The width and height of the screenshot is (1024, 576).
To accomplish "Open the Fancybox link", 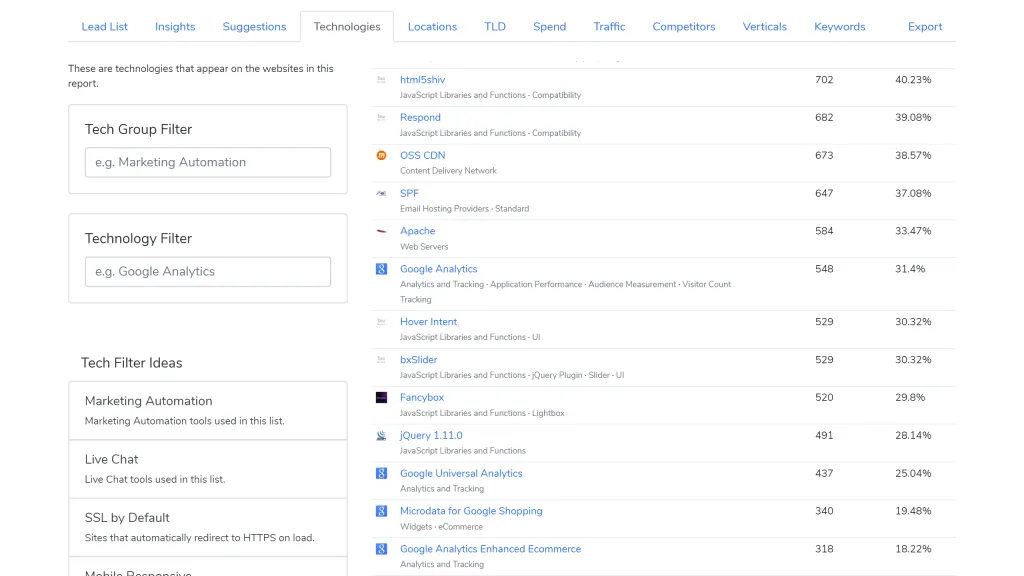I will pyautogui.click(x=422, y=398).
